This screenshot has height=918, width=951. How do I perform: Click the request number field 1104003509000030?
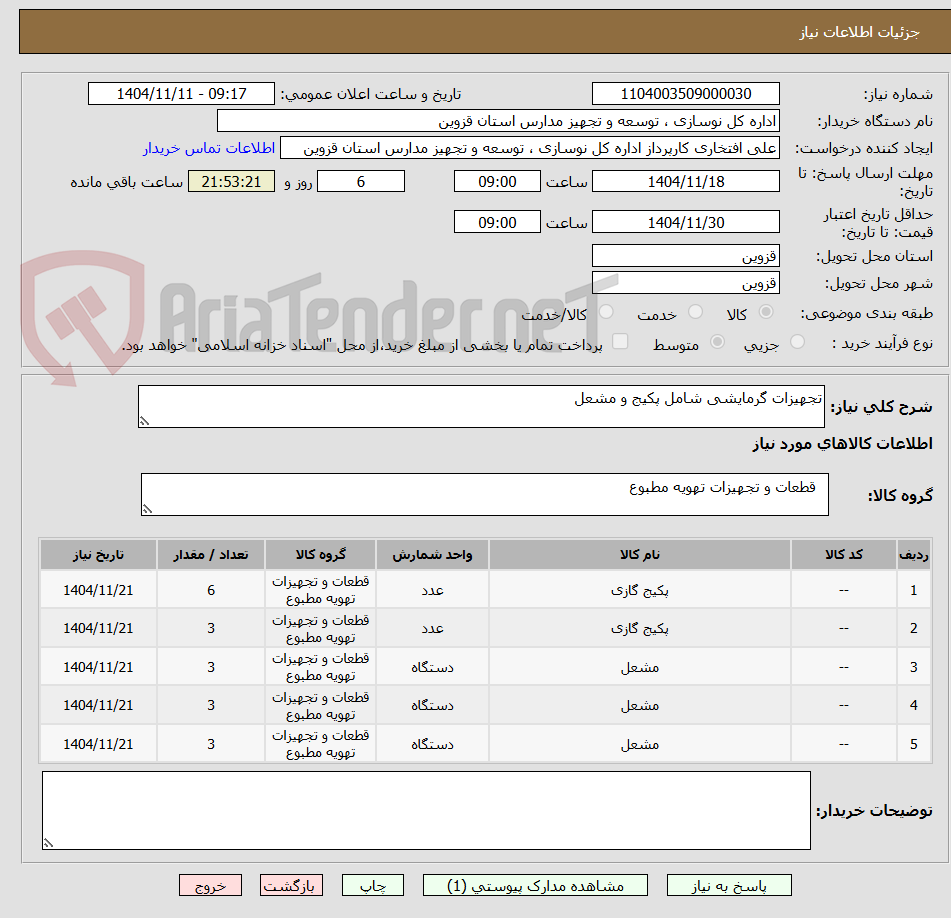686,94
